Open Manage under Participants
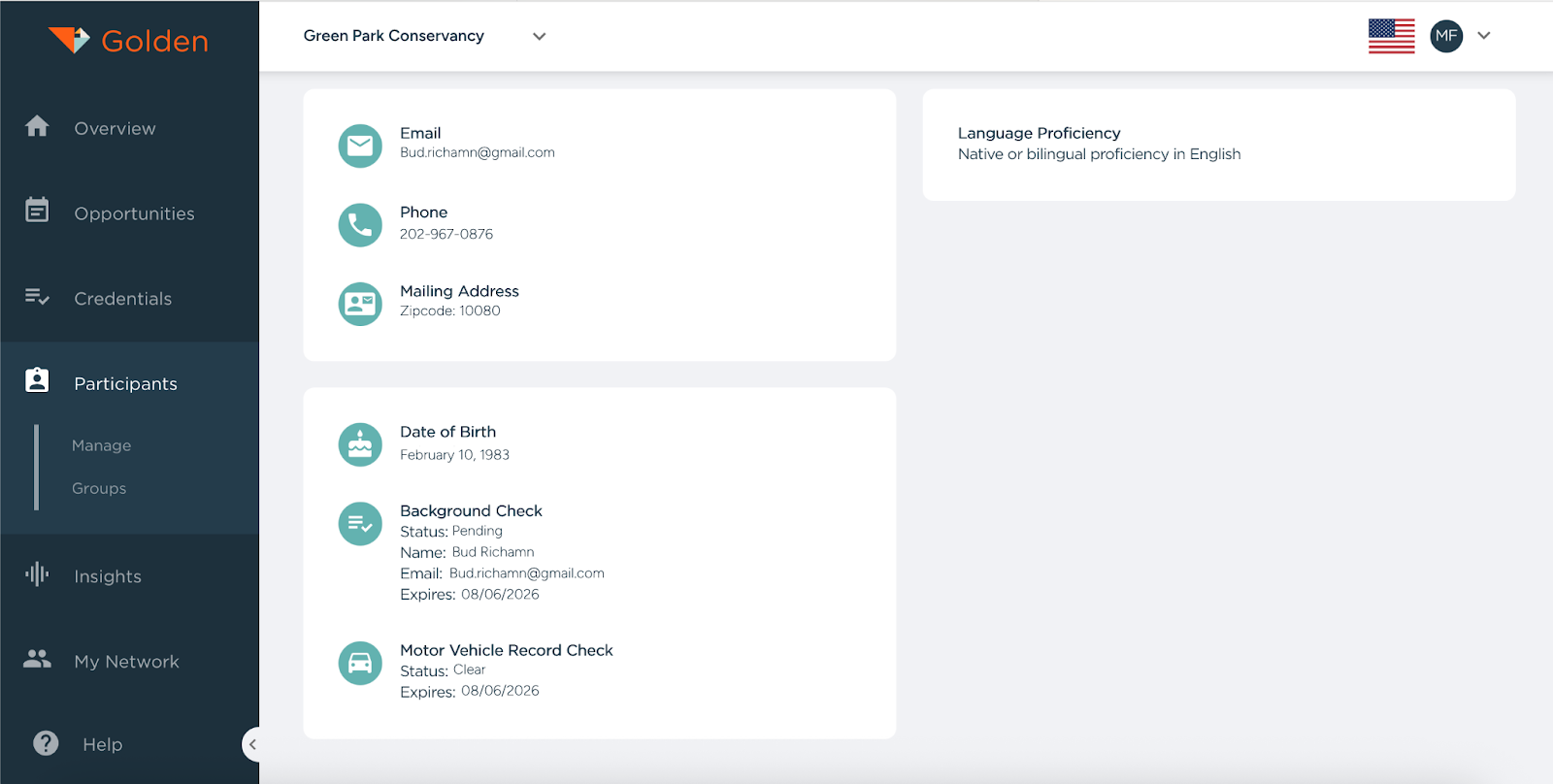 coord(101,445)
